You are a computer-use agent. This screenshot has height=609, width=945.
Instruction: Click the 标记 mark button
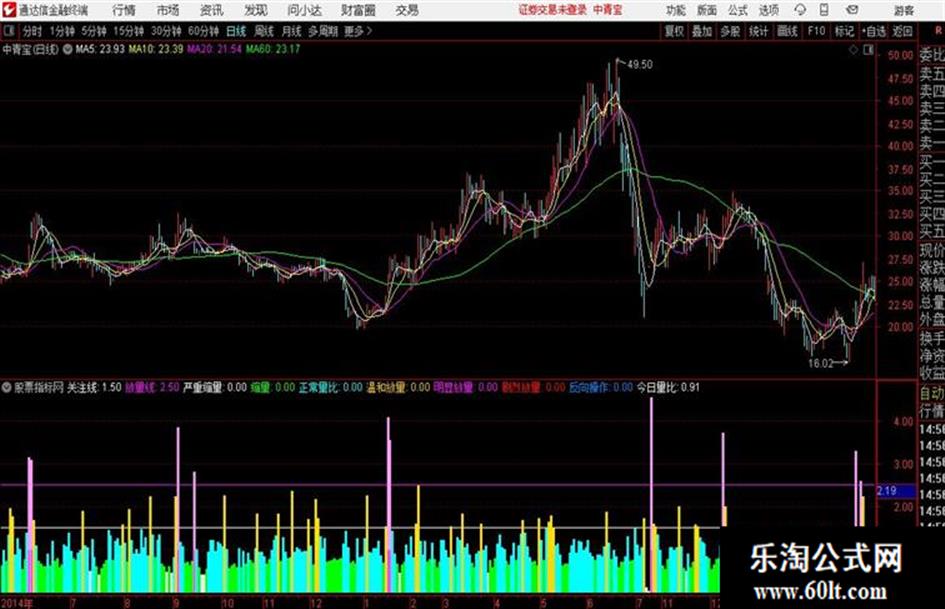844,31
